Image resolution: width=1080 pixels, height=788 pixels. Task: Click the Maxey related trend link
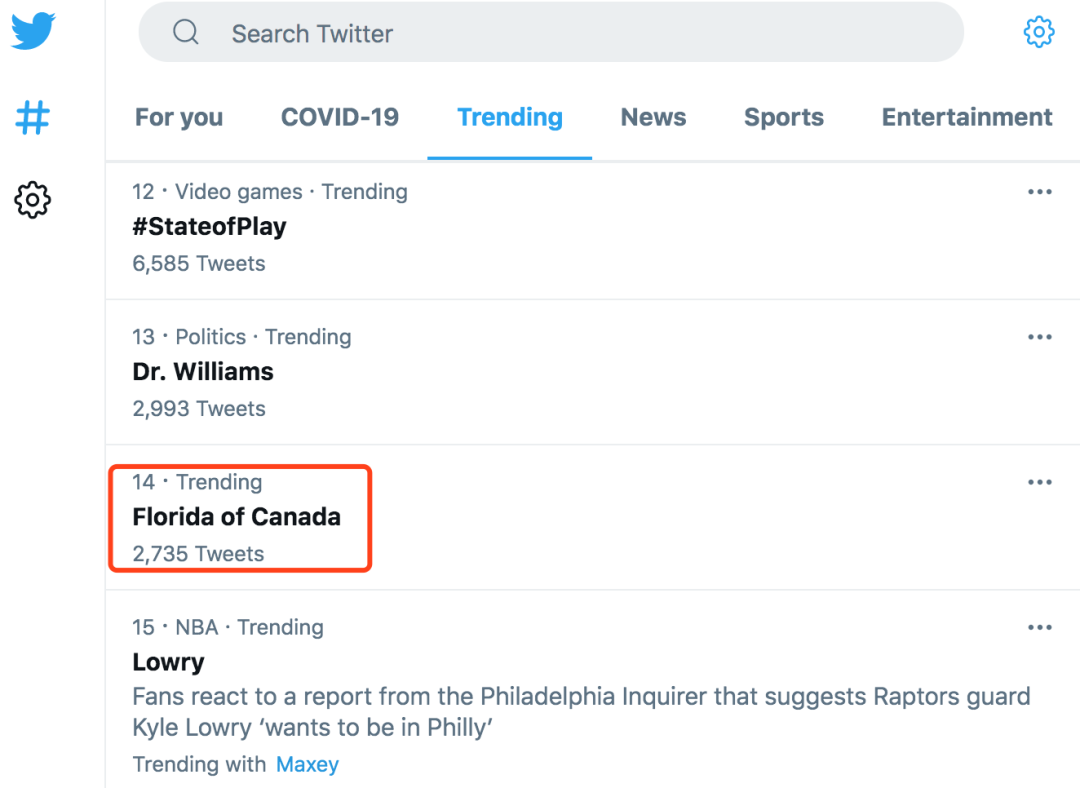(x=307, y=765)
